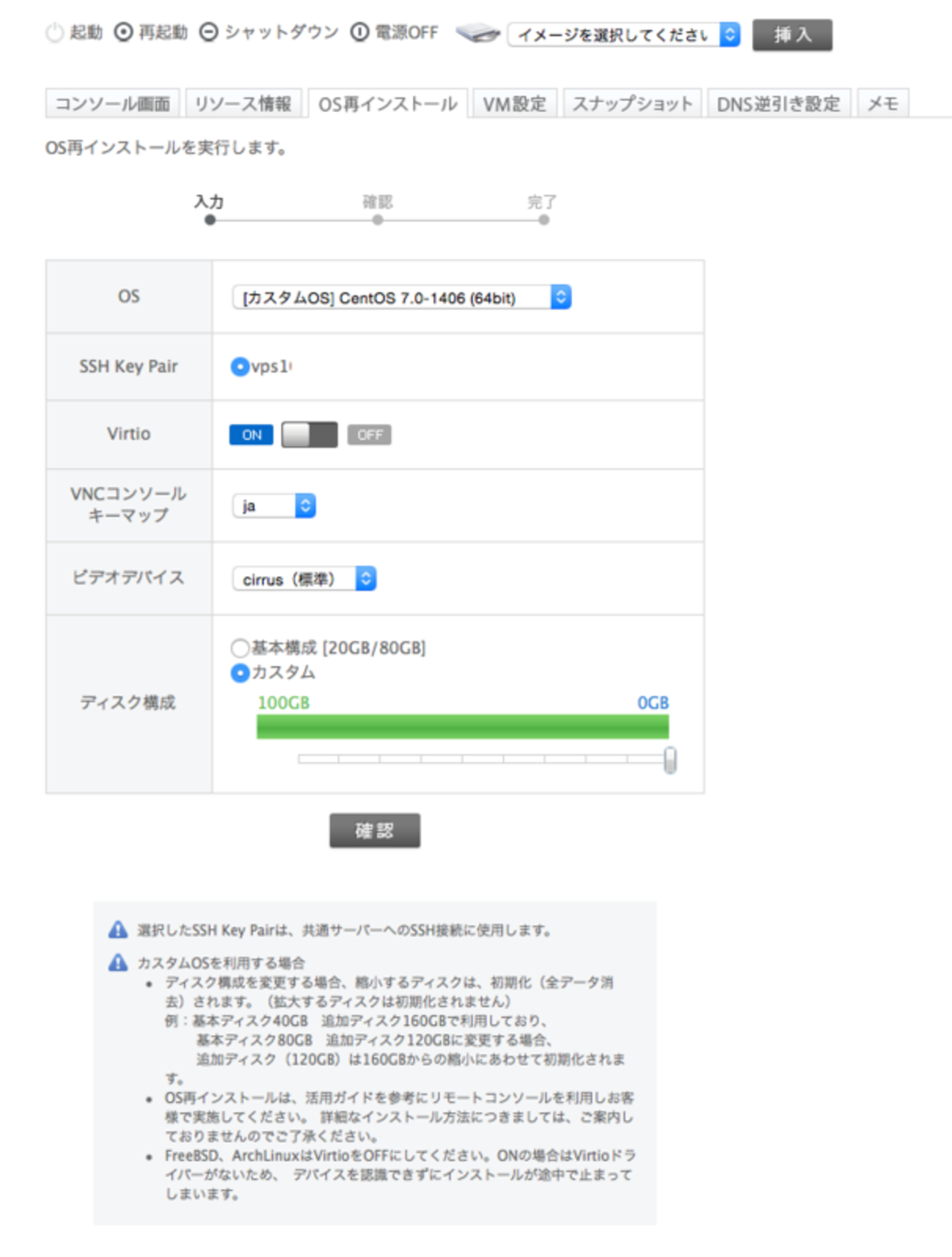Screen dimensions: 952x1257
Task: Click the 起動 power-on icon
Action: click(54, 33)
